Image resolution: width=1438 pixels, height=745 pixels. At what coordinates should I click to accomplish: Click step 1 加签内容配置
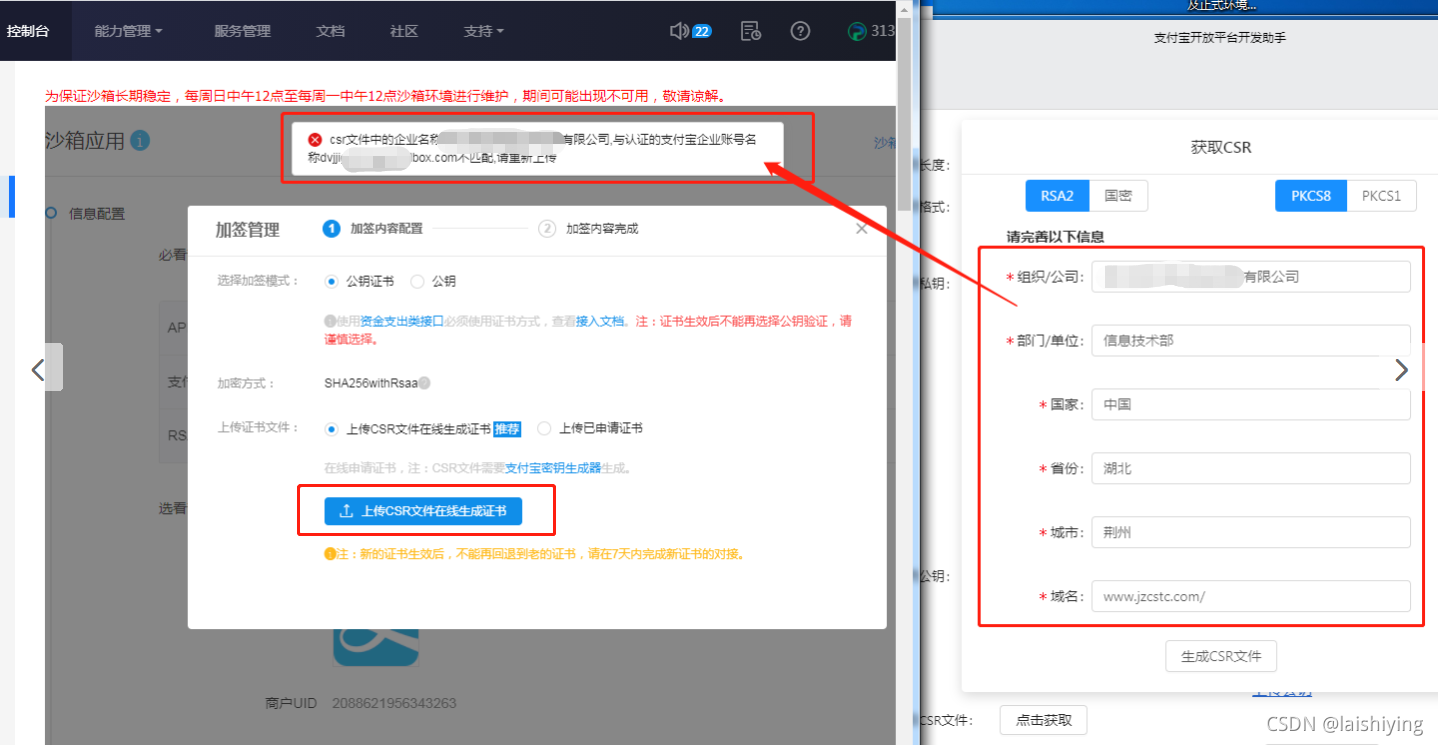click(x=373, y=229)
